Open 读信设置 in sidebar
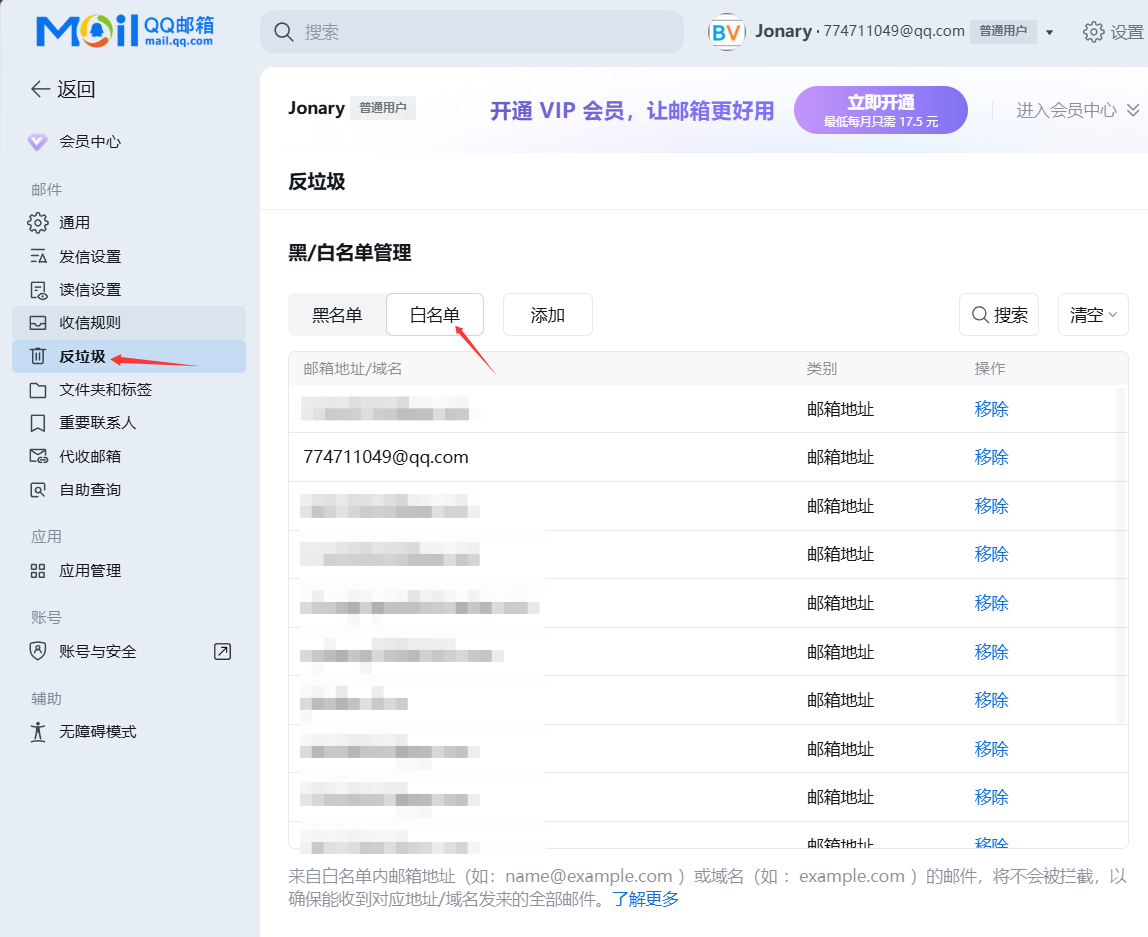Image resolution: width=1148 pixels, height=937 pixels. (129, 290)
